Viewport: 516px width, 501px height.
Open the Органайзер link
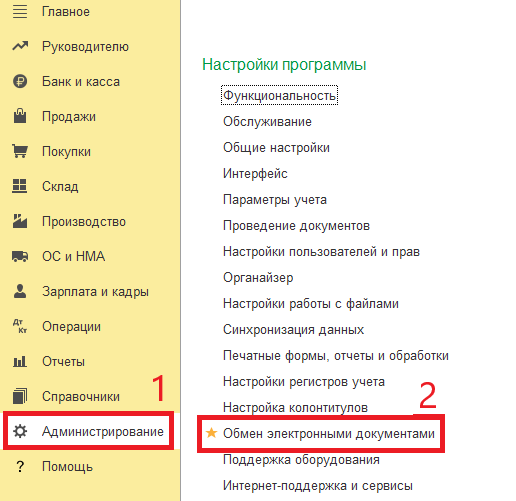coord(258,278)
